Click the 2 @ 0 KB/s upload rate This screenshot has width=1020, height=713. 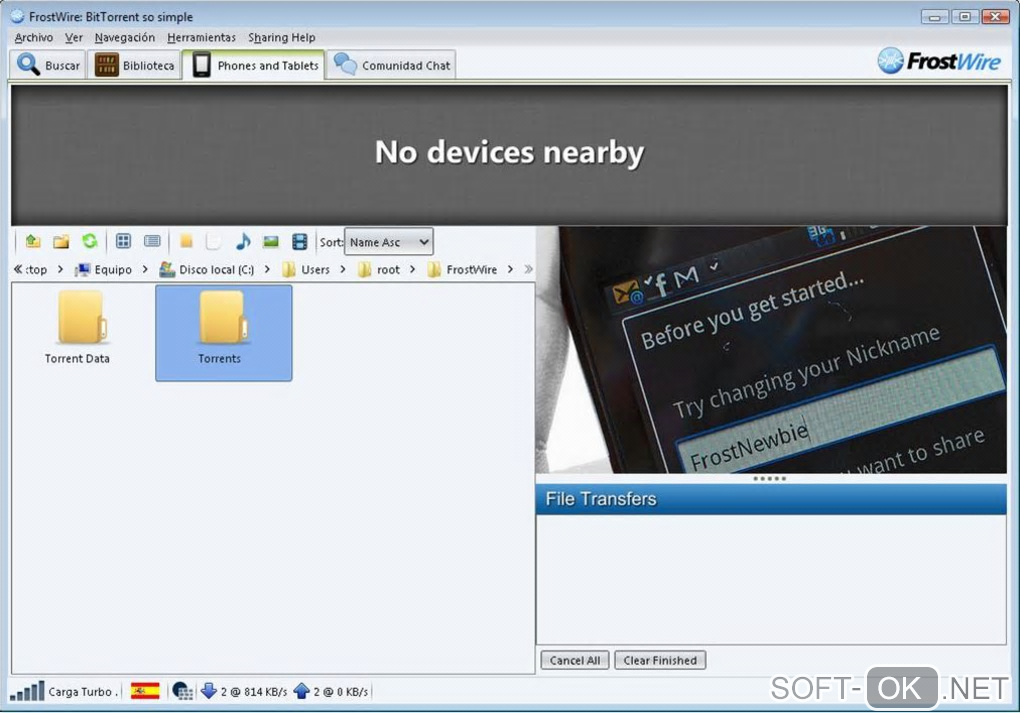(x=341, y=692)
